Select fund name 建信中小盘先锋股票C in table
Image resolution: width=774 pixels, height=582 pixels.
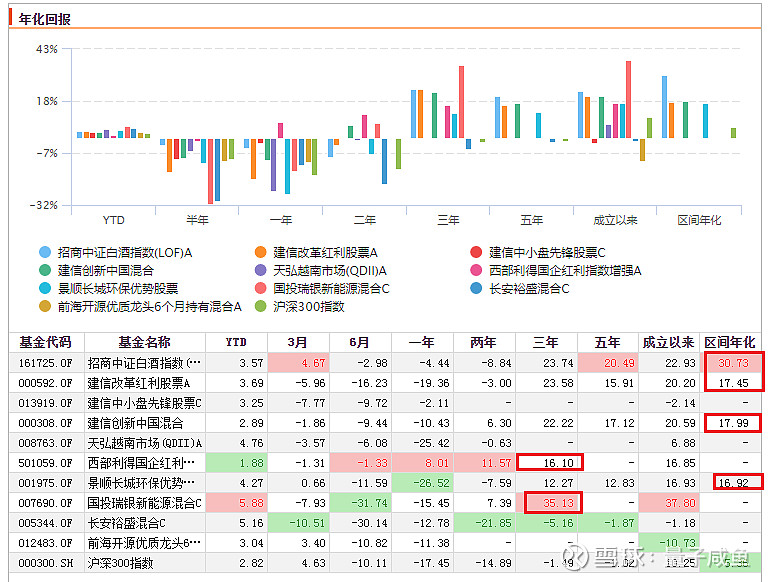(145, 403)
